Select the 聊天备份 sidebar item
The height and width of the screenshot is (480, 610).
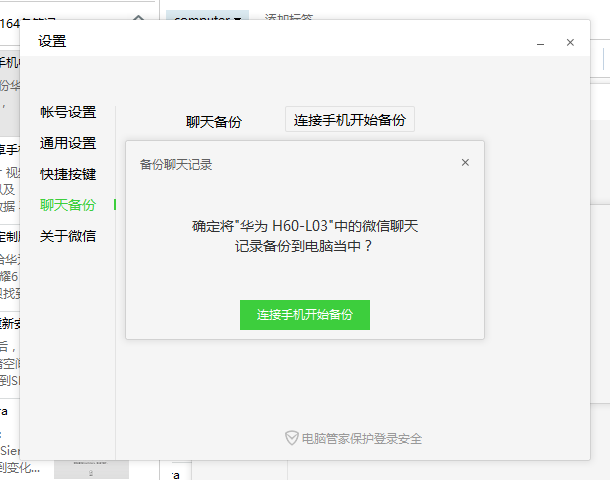click(x=68, y=205)
